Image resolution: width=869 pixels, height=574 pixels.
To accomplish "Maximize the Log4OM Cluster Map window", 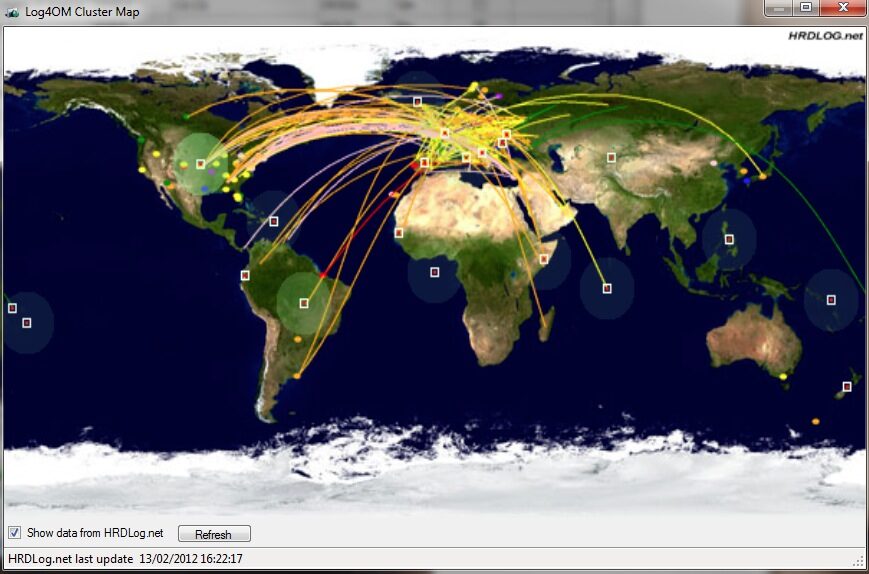I will coord(806,9).
